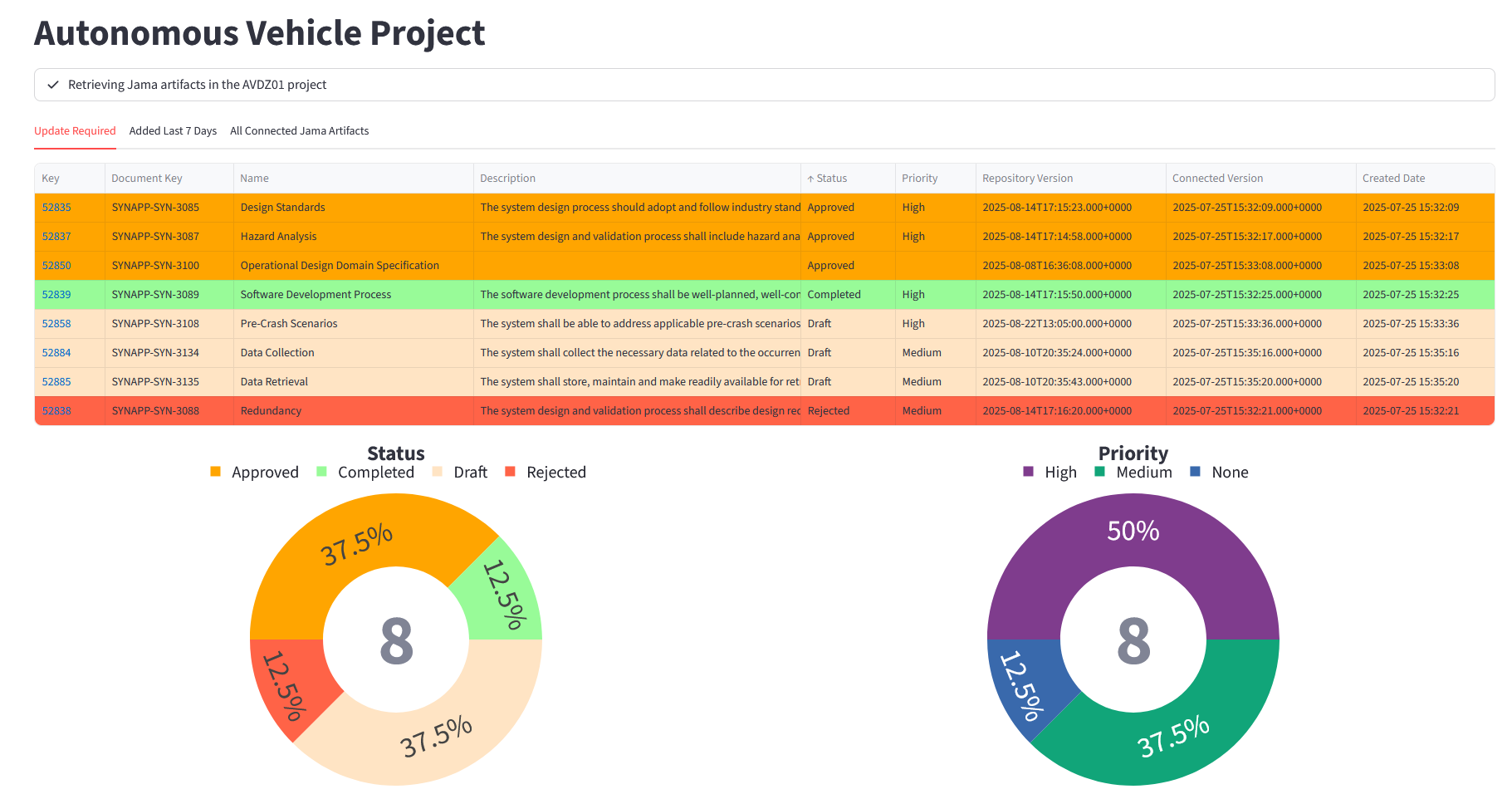Sort the table by the Priority column header
Viewport: 1512px width, 794px height.
919,179
